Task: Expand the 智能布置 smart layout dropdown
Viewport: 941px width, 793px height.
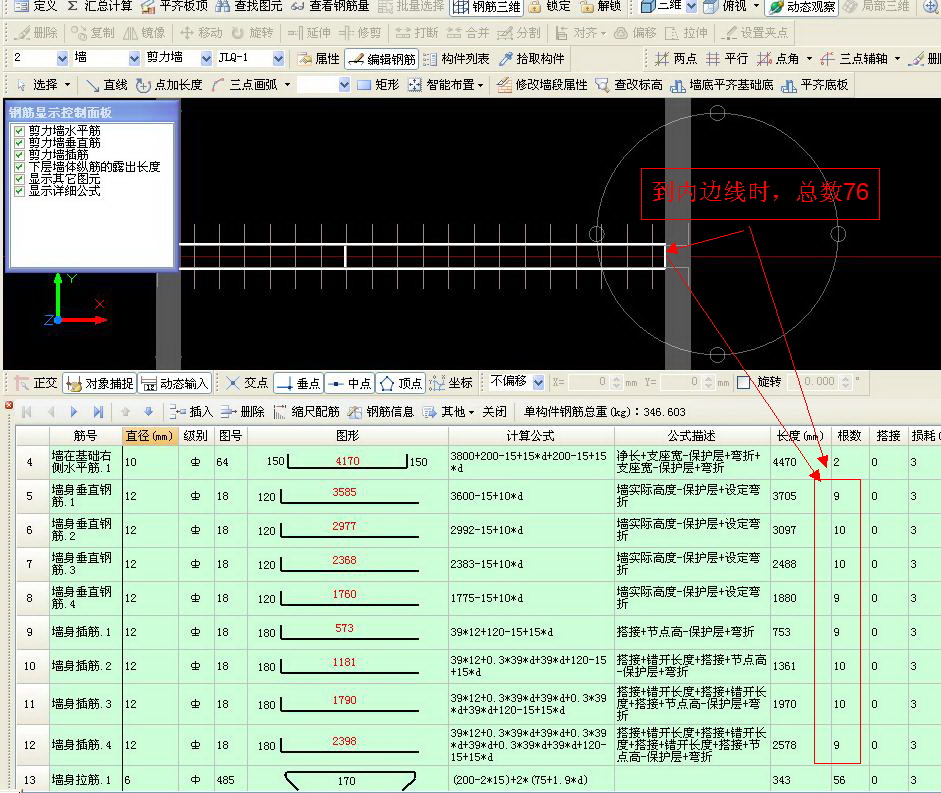Action: 481,85
